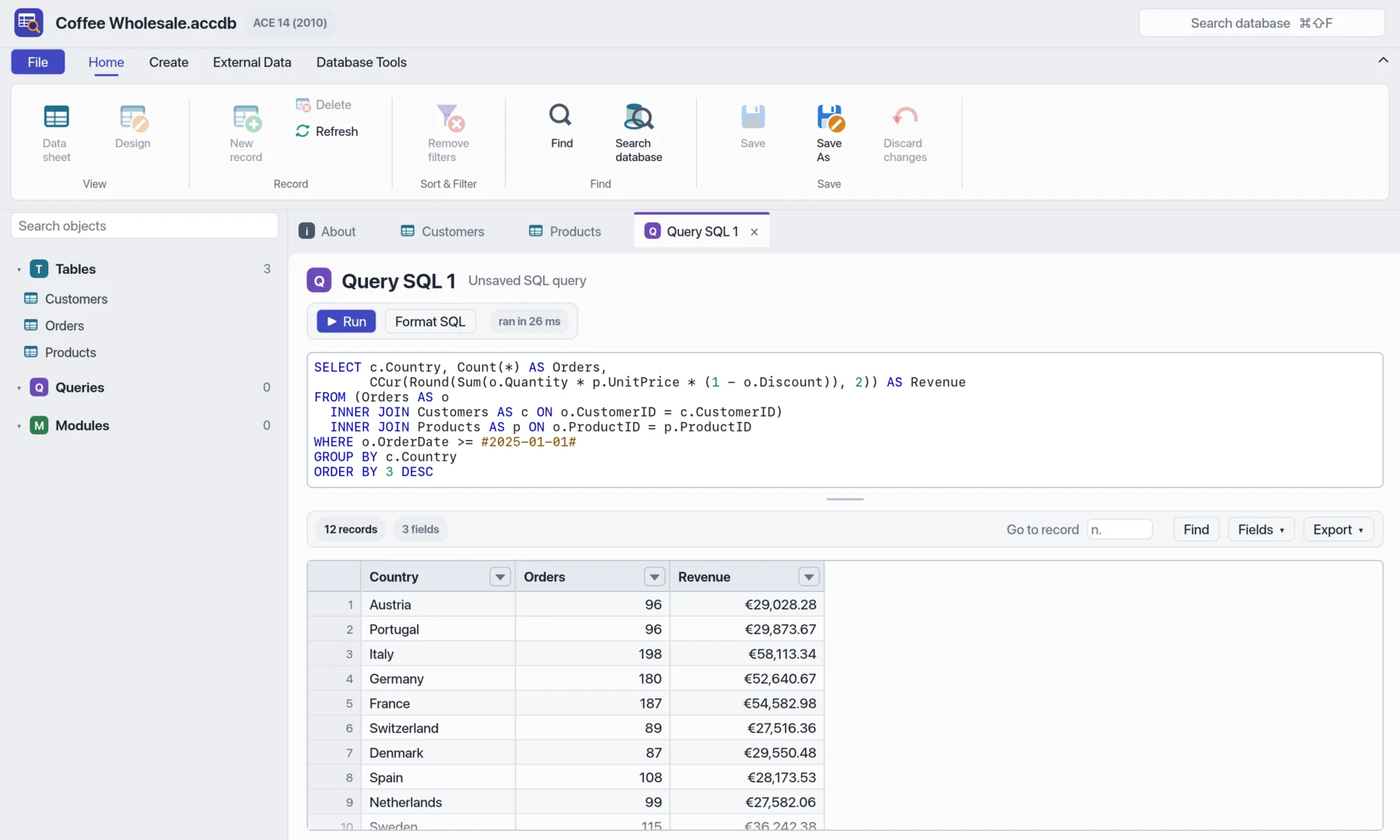Choose Save As in ribbon

pos(829,132)
